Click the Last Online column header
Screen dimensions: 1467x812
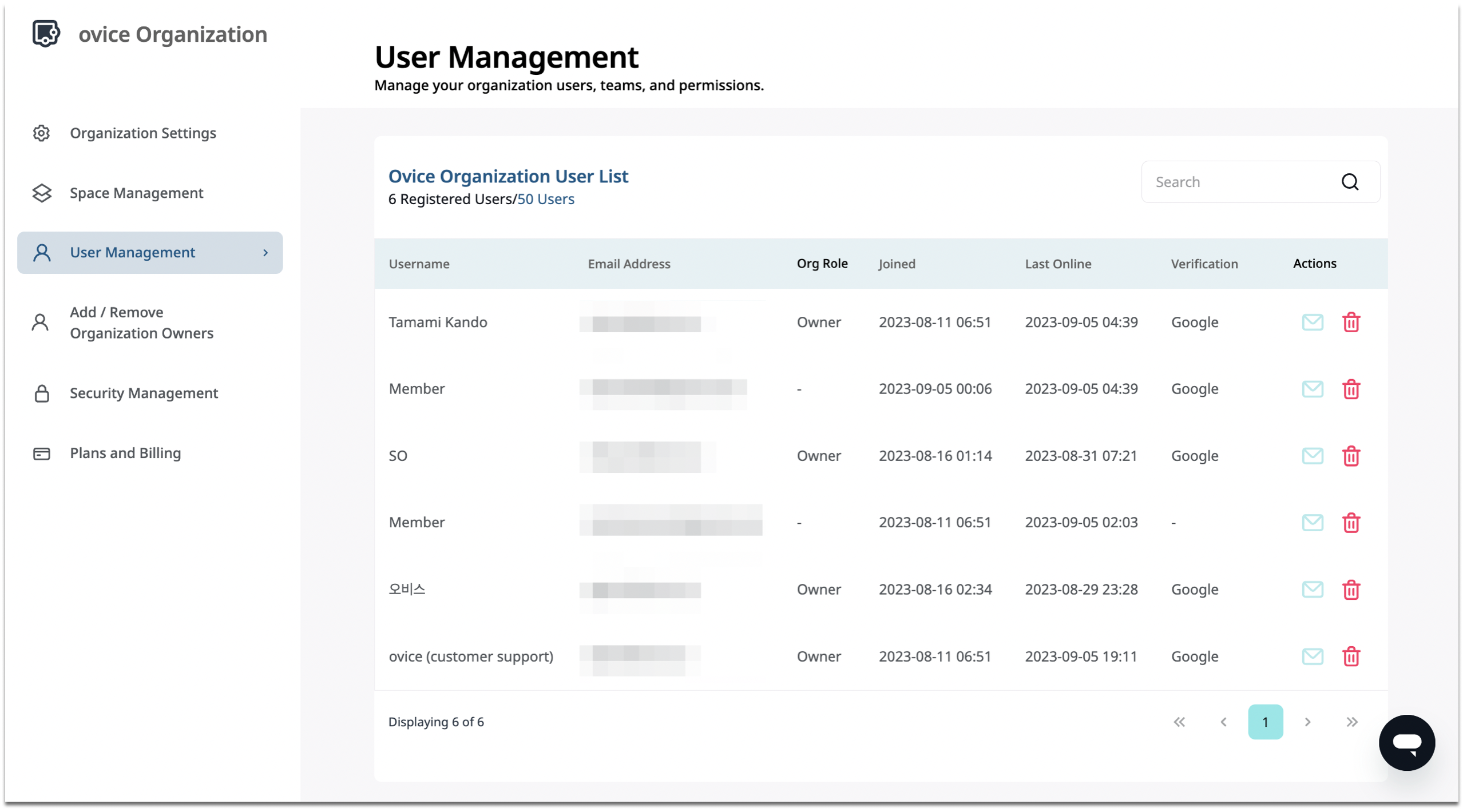[1058, 264]
